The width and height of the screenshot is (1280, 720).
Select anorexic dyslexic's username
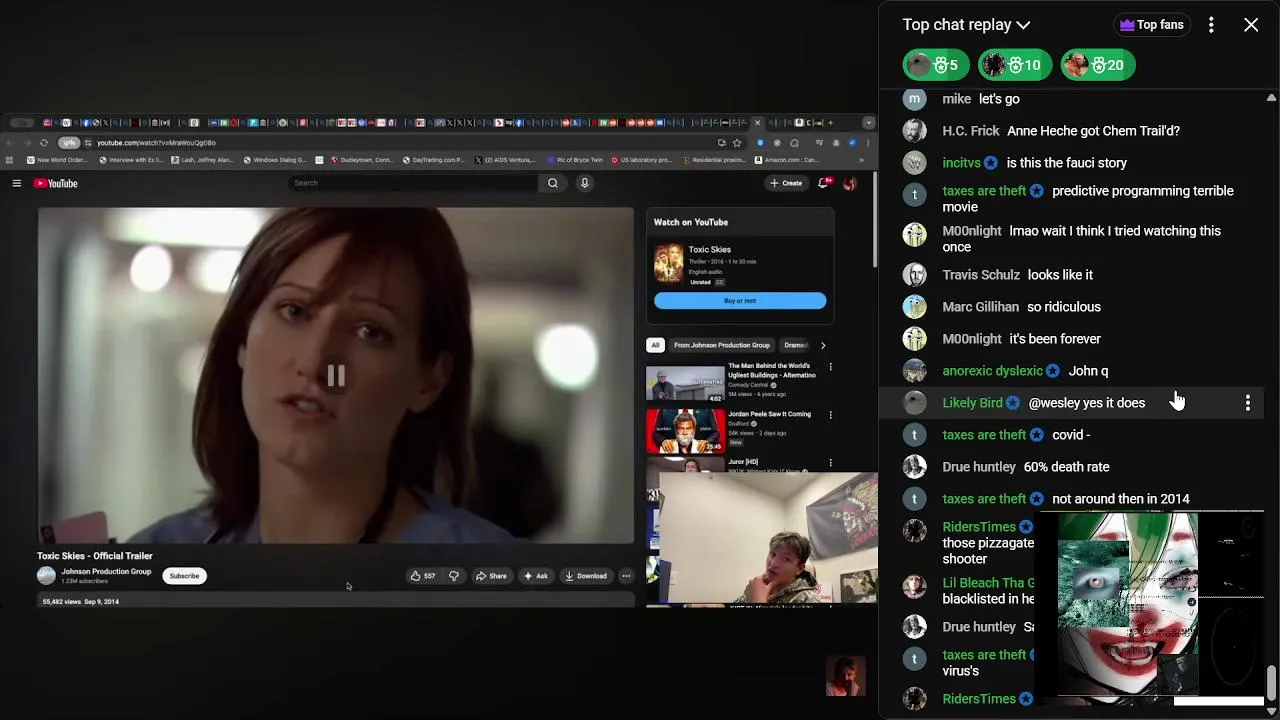(992, 371)
